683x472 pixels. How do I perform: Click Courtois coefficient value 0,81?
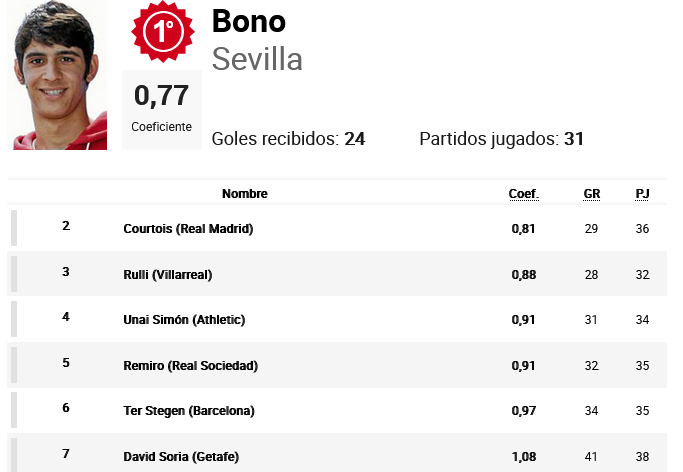point(524,229)
